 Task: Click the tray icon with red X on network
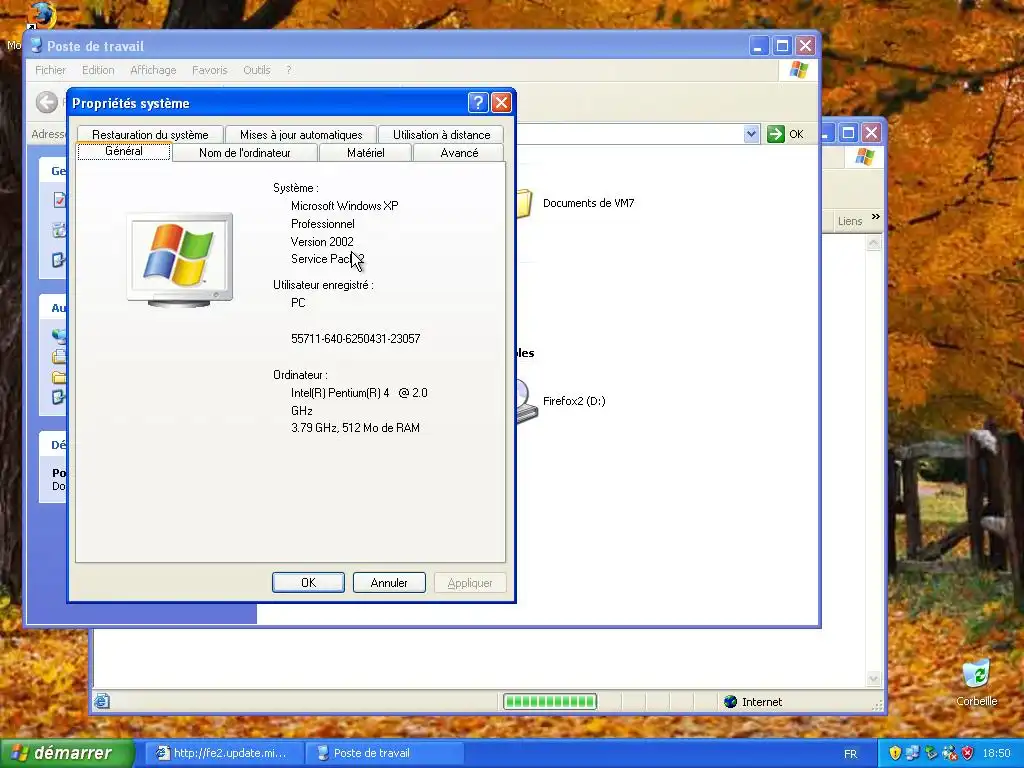tap(949, 753)
